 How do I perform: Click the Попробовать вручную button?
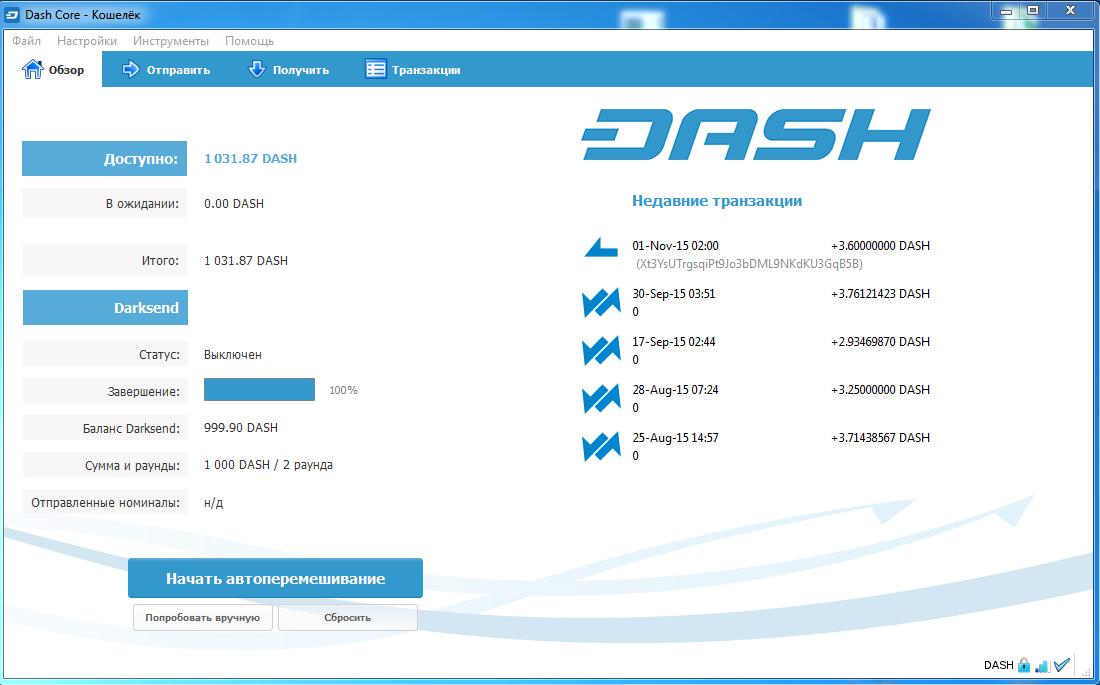click(x=203, y=618)
